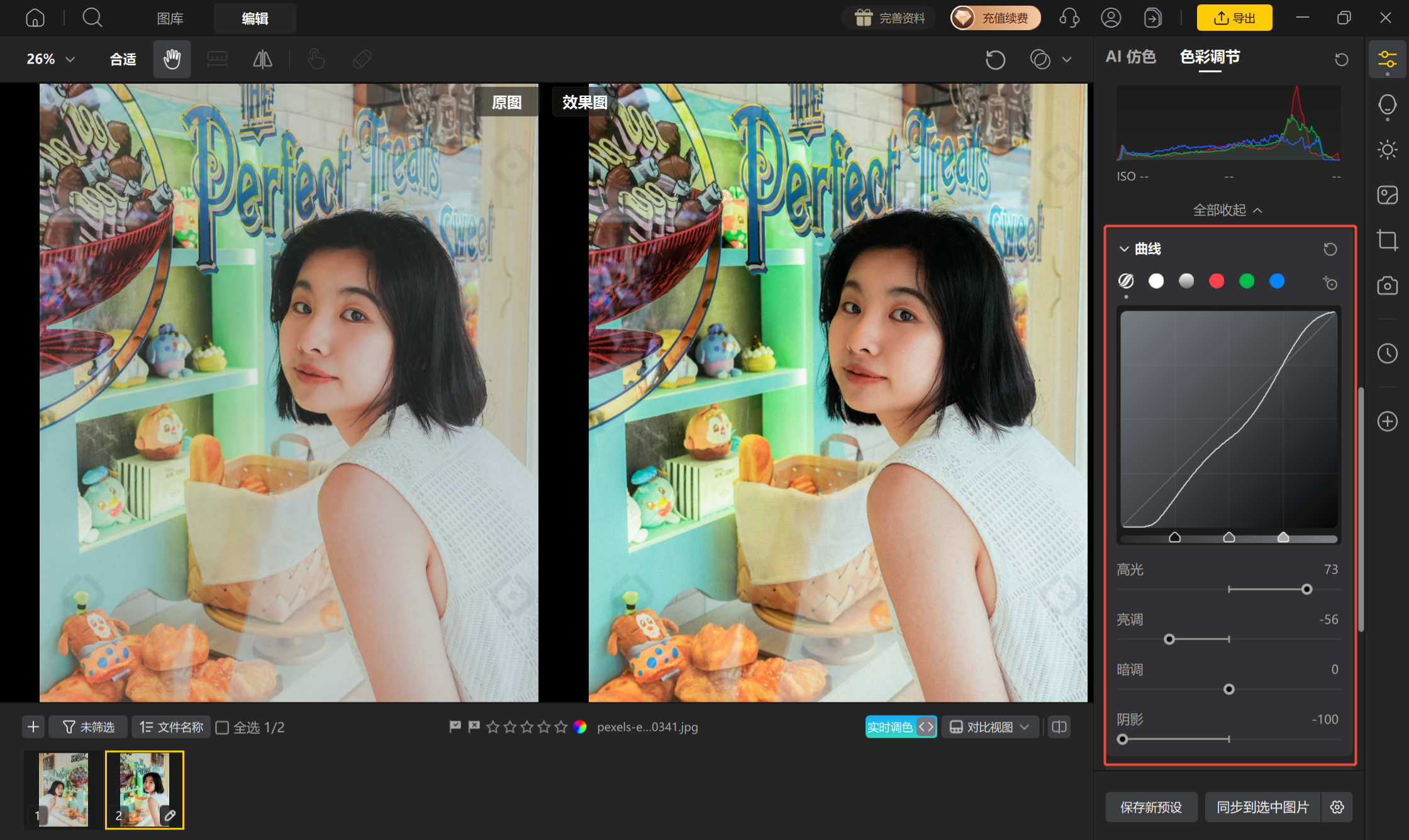Open the color label picker circle

click(580, 727)
